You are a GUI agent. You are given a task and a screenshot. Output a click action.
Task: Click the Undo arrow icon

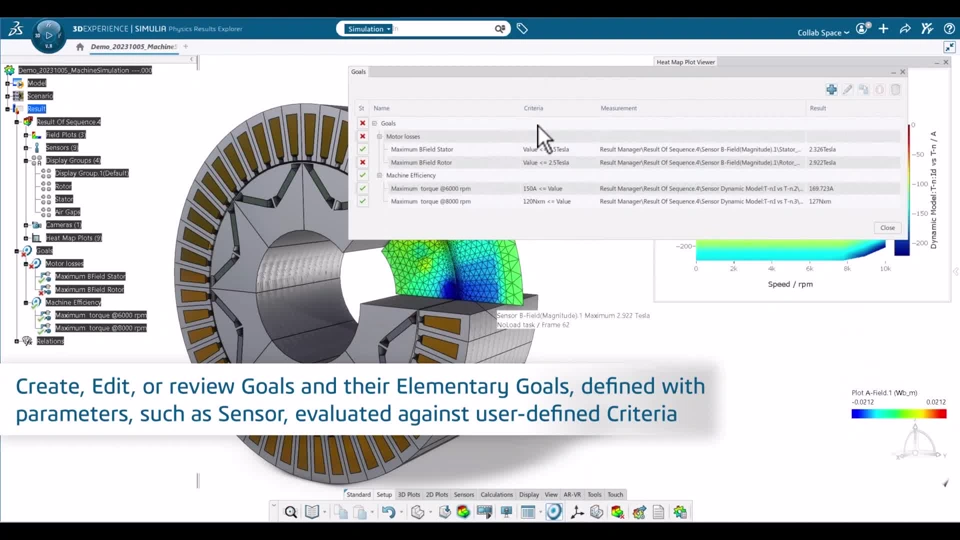coord(389,512)
